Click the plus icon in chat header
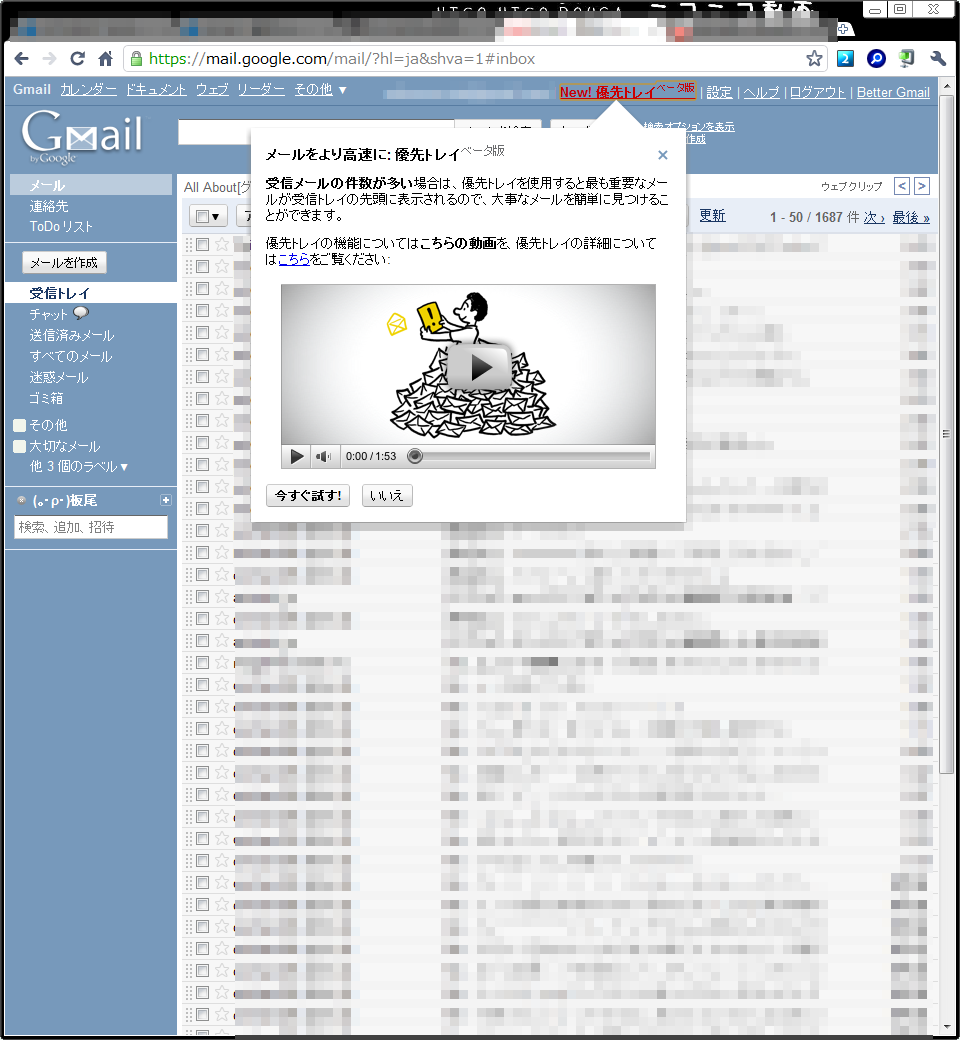Viewport: 960px width, 1040px height. 166,500
